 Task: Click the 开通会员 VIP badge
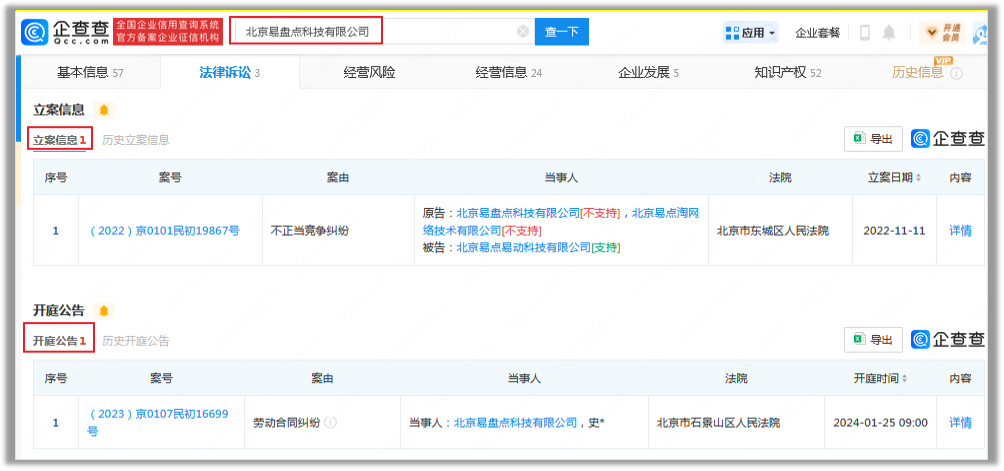pyautogui.click(x=942, y=32)
